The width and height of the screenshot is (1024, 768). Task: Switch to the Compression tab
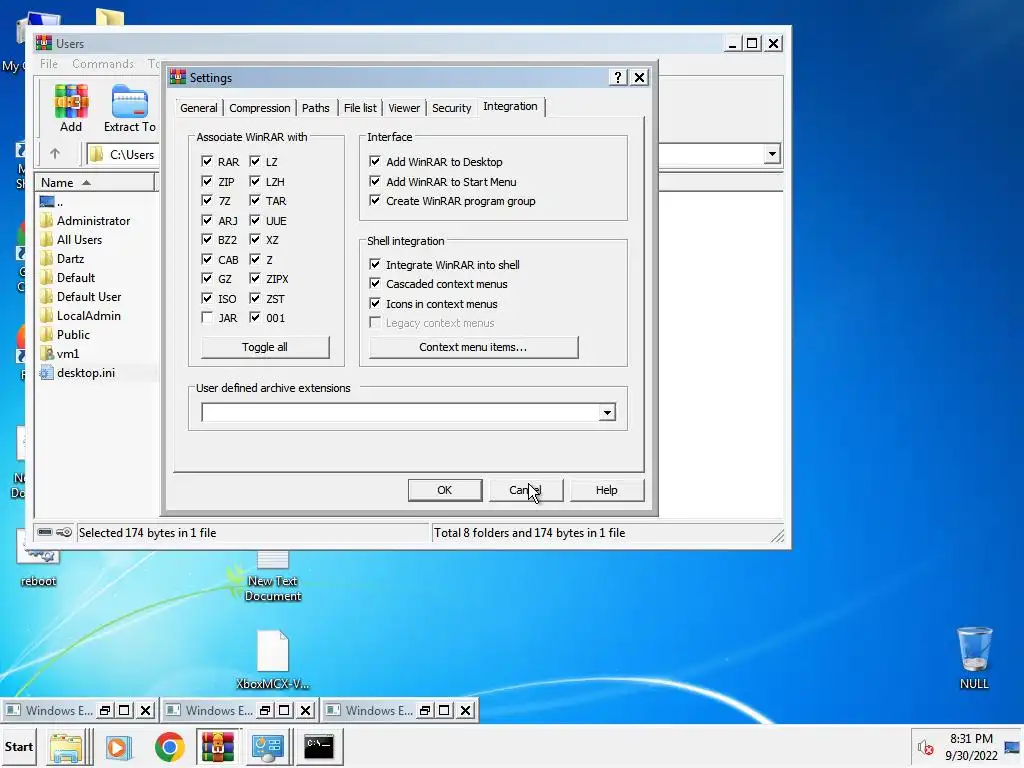(259, 108)
